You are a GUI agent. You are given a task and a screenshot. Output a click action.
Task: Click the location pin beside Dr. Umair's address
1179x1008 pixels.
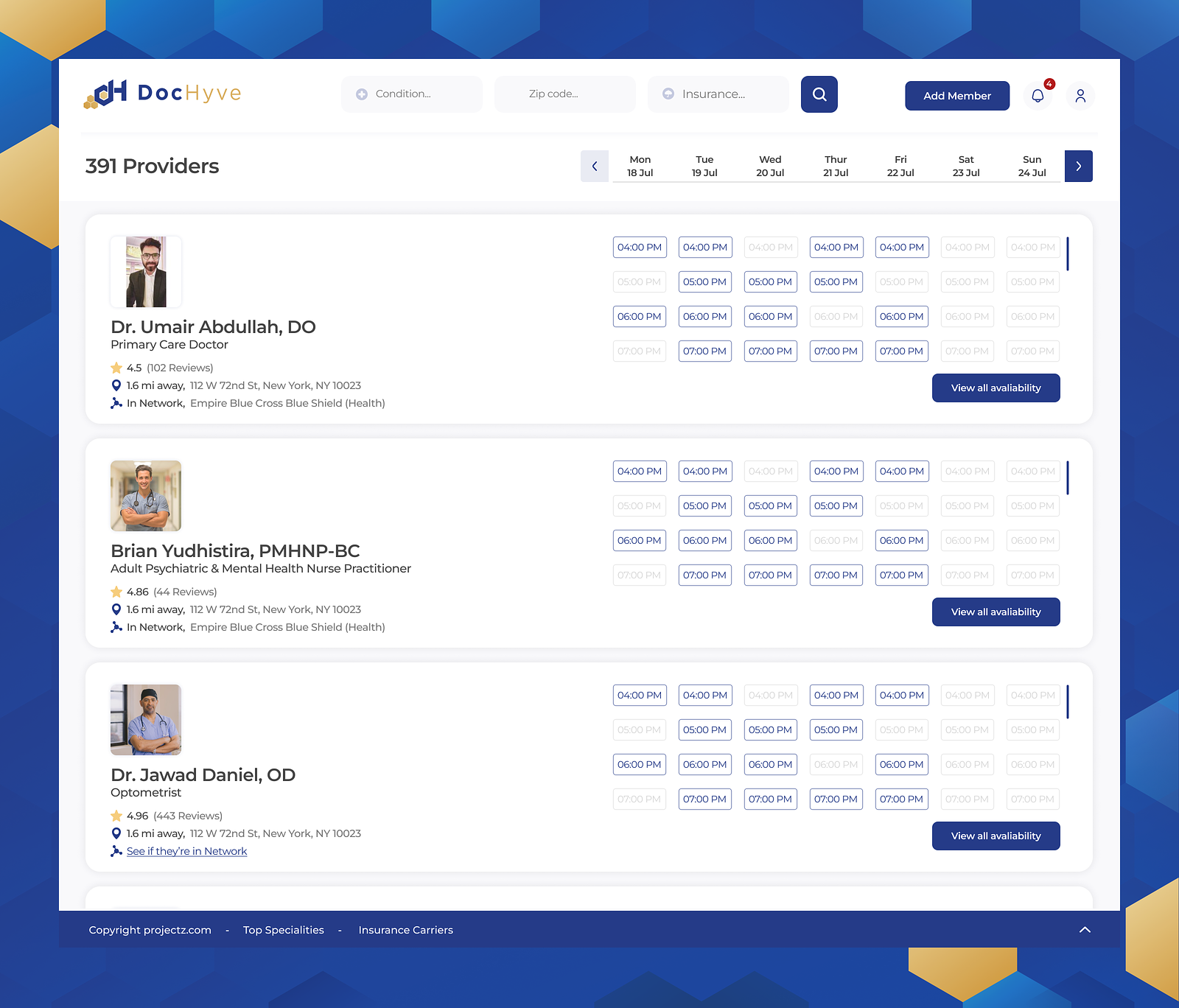pyautogui.click(x=116, y=385)
